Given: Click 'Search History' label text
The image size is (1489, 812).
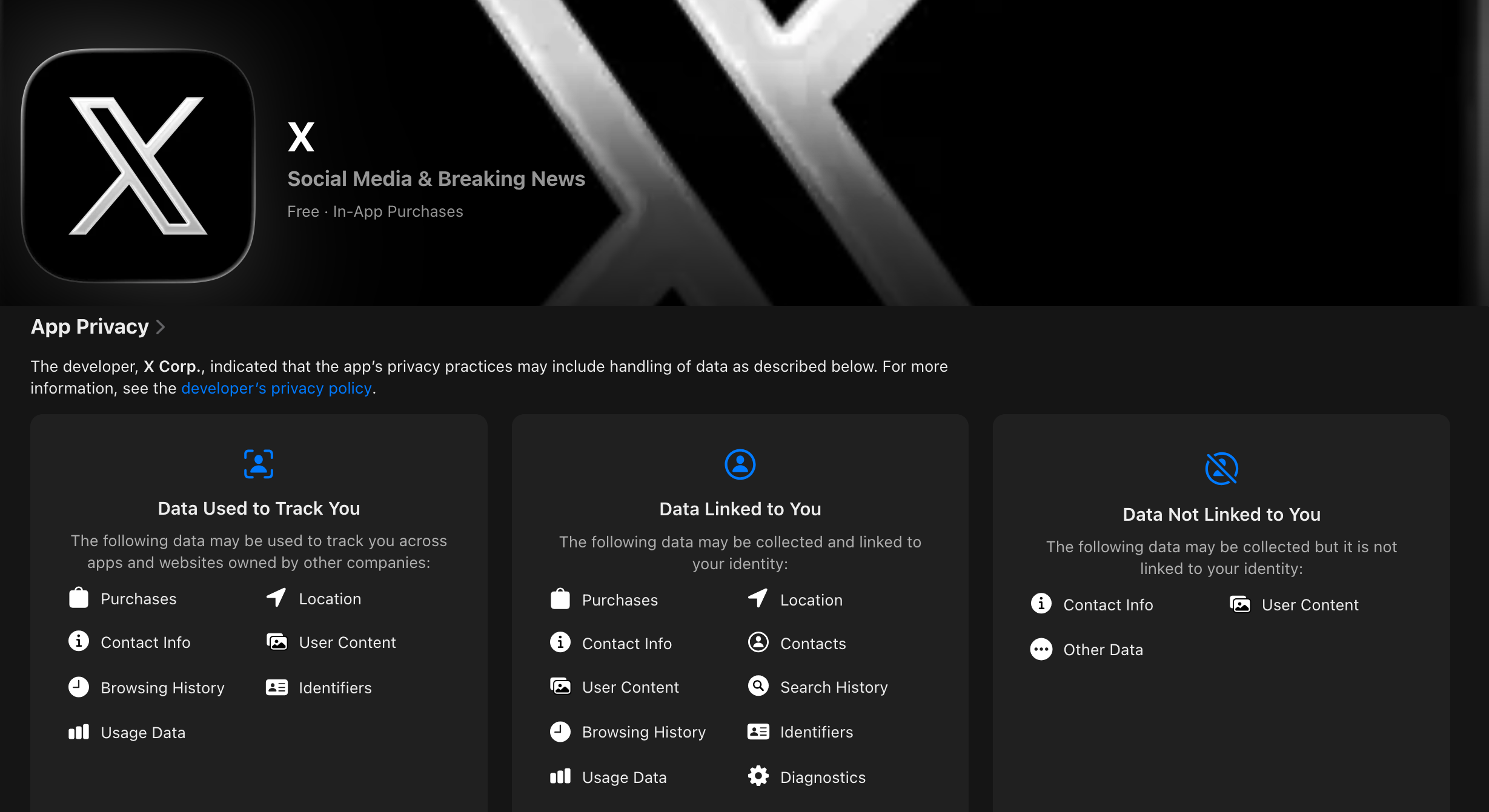Looking at the screenshot, I should point(834,687).
